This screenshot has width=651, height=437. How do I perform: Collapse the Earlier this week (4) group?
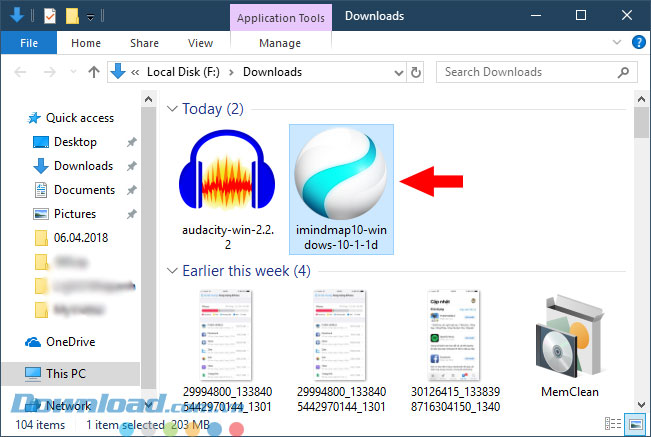pos(172,271)
